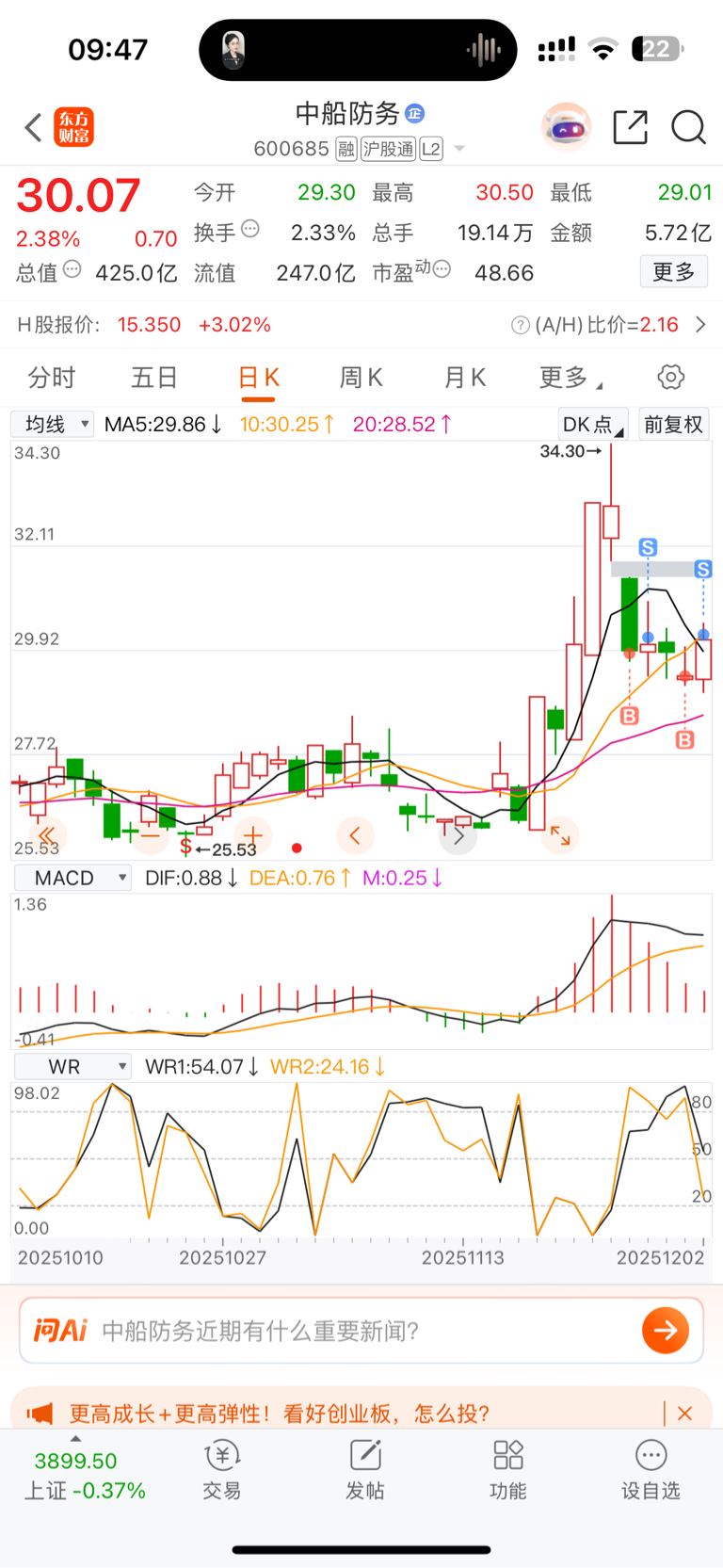Switch to the 周K tab
723x1568 pixels.
pos(361,378)
